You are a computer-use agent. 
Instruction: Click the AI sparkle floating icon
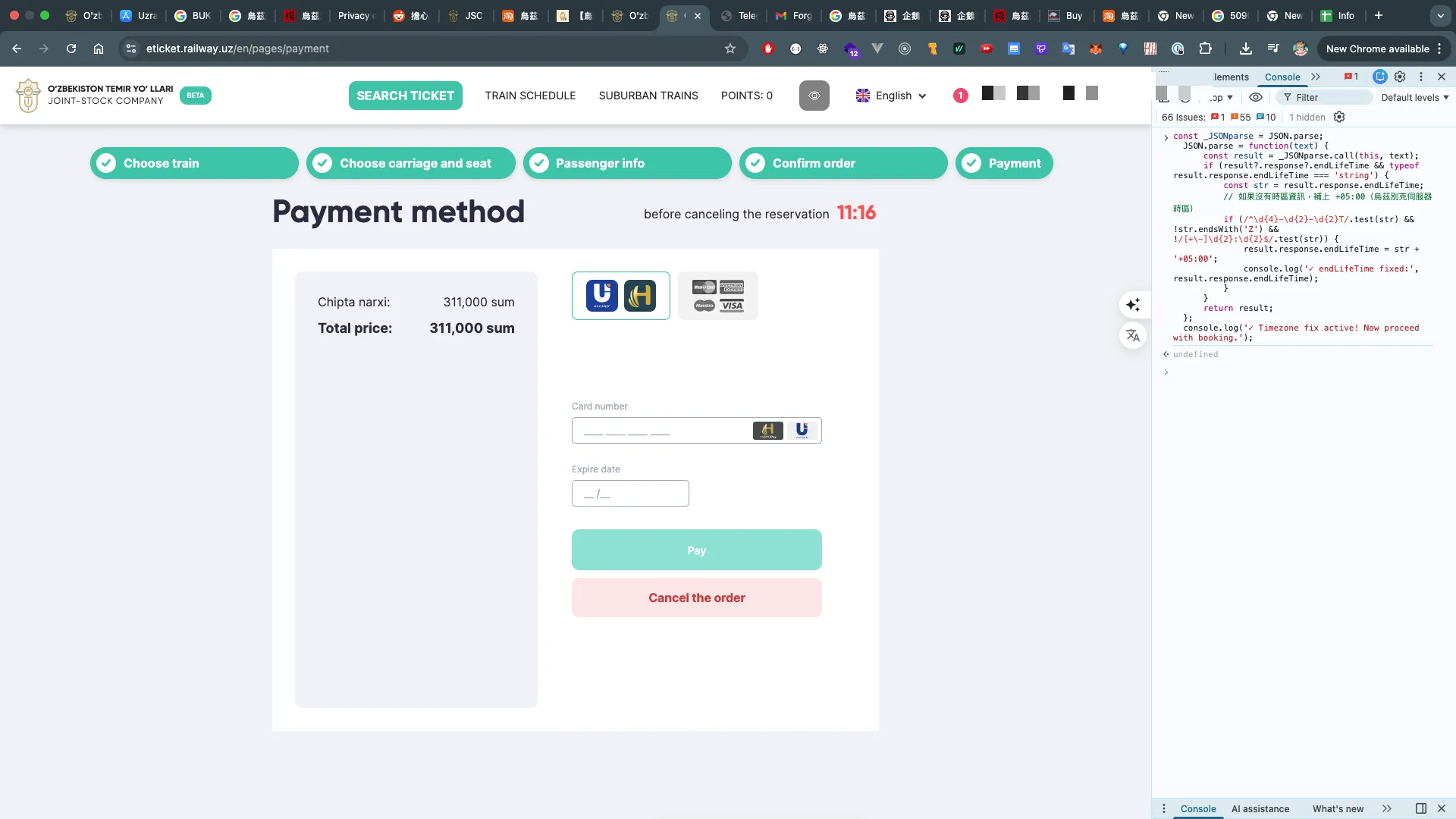pyautogui.click(x=1133, y=305)
